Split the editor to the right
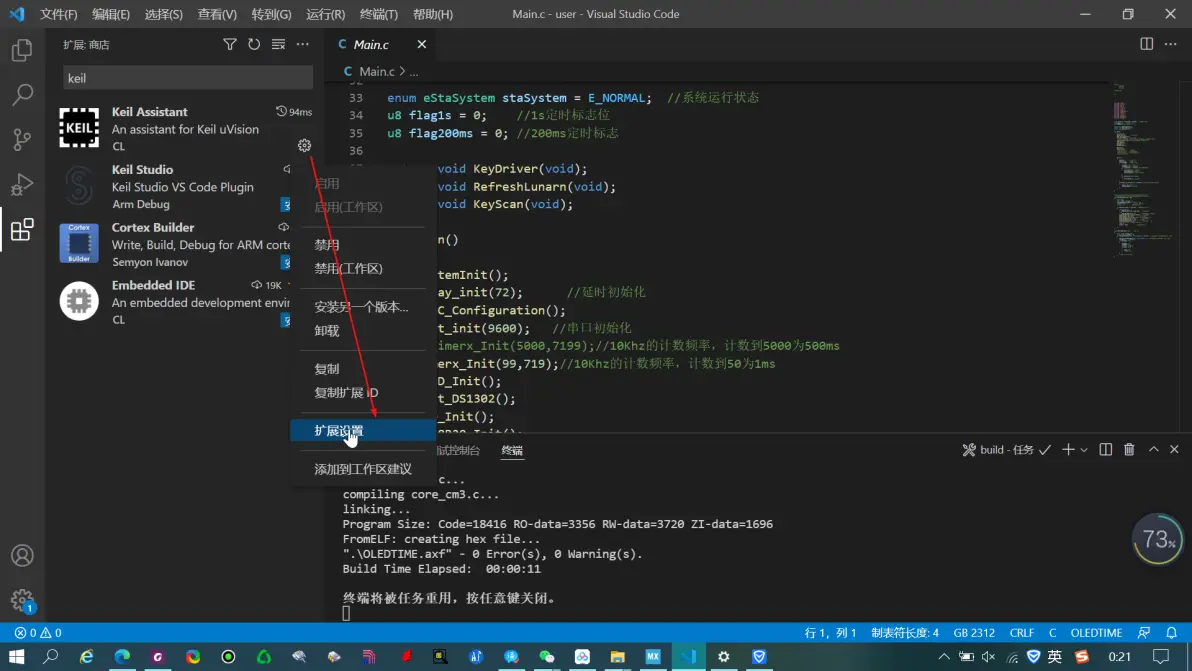This screenshot has width=1192, height=671. pyautogui.click(x=1146, y=44)
